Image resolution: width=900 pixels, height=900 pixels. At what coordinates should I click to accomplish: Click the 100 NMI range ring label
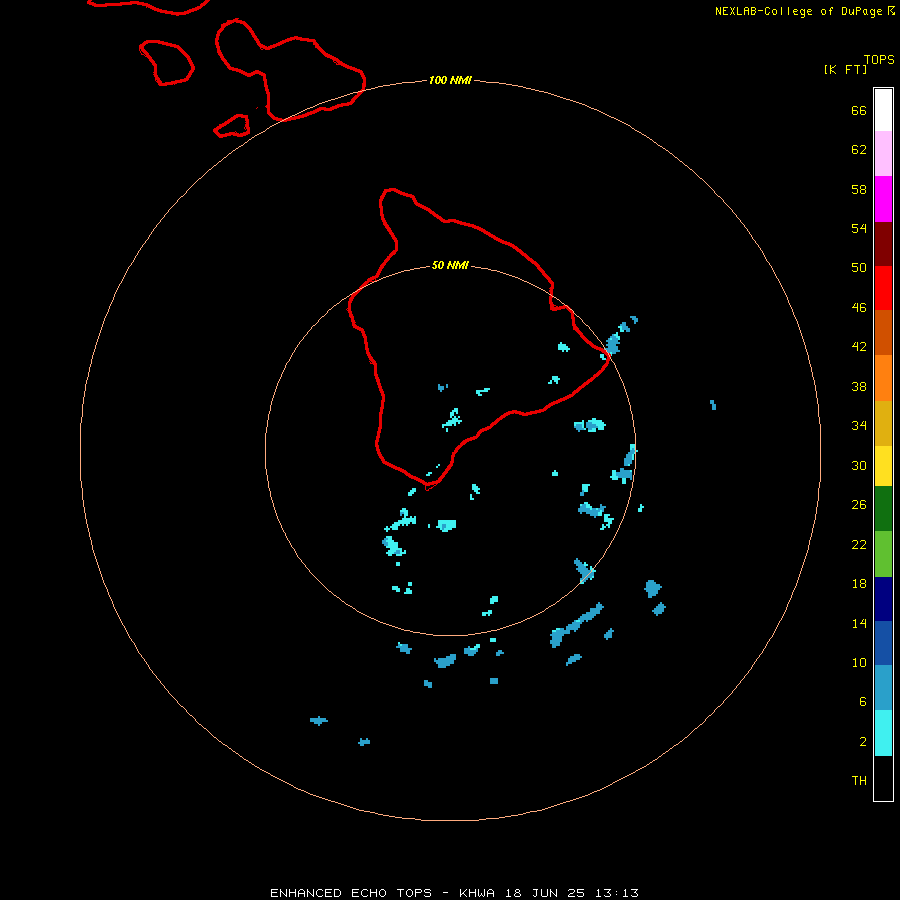tap(450, 80)
